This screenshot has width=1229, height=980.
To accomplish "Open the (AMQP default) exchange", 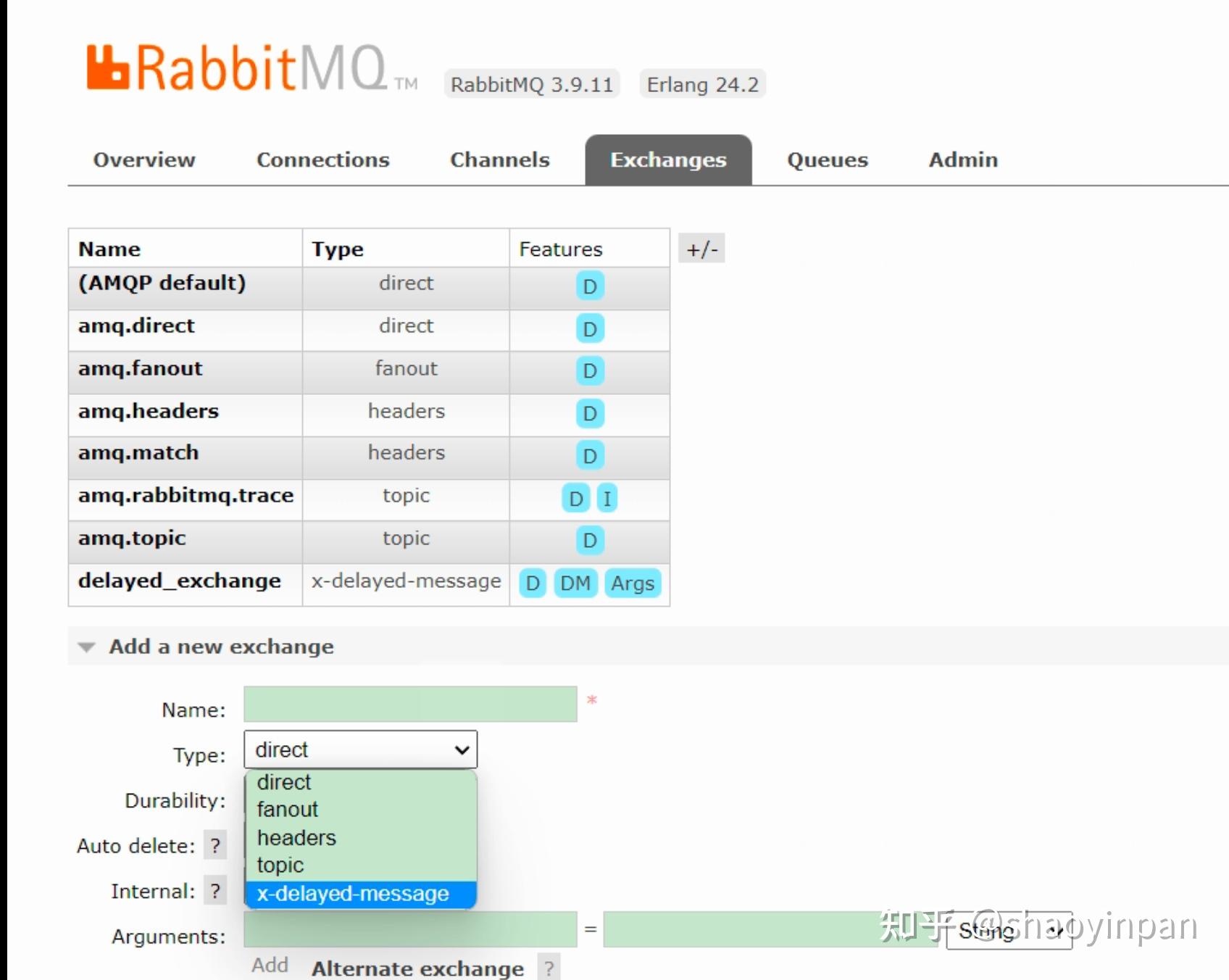I will [x=162, y=283].
